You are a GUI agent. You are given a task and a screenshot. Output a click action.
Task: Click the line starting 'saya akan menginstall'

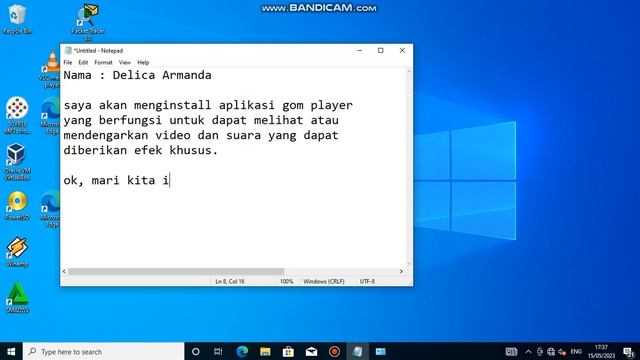(x=208, y=105)
